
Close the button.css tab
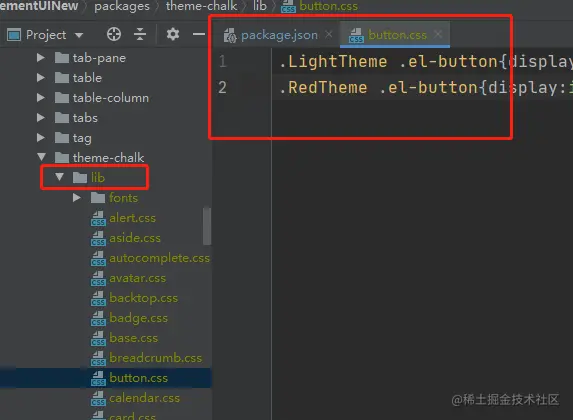(x=438, y=34)
